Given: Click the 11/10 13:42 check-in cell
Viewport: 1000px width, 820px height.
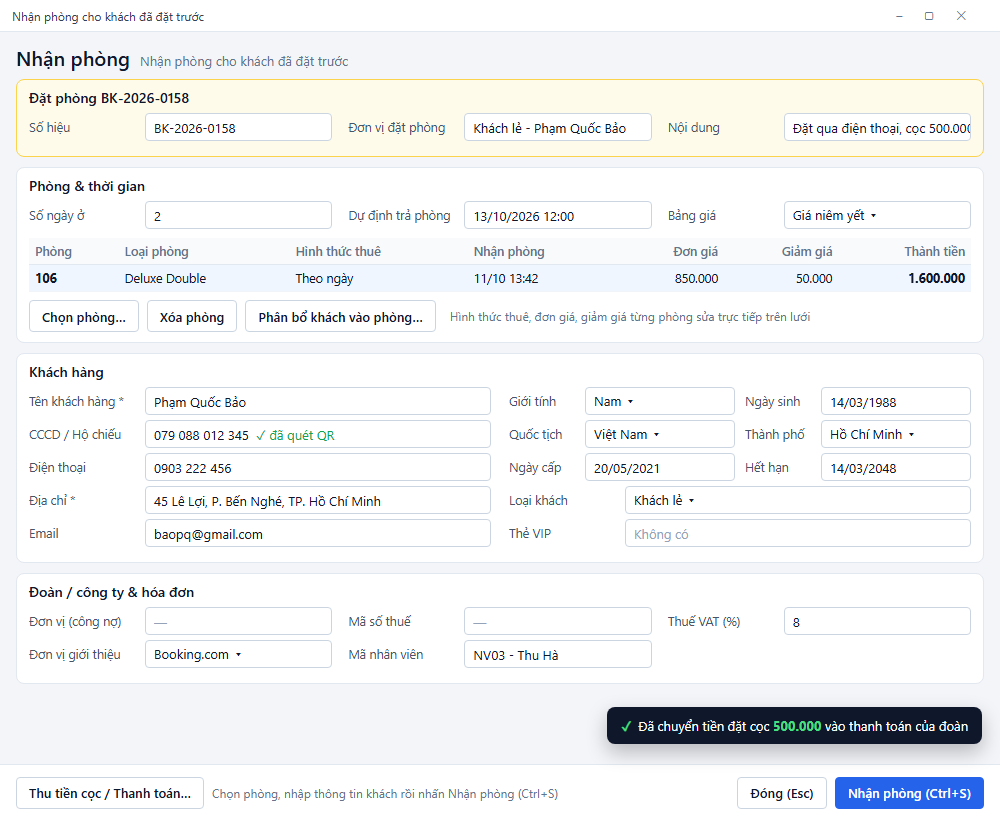Looking at the screenshot, I should (506, 279).
